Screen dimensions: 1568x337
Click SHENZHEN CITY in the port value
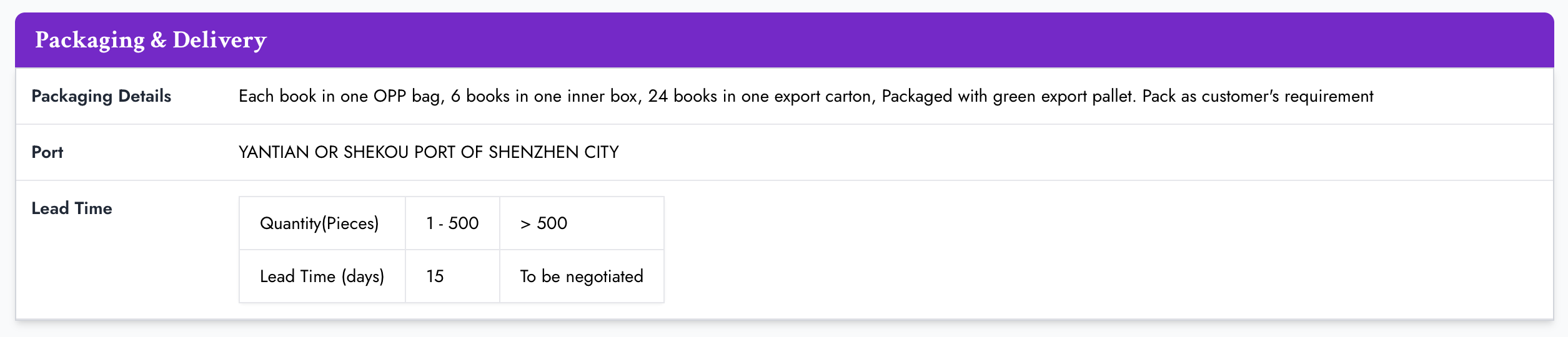pos(553,152)
